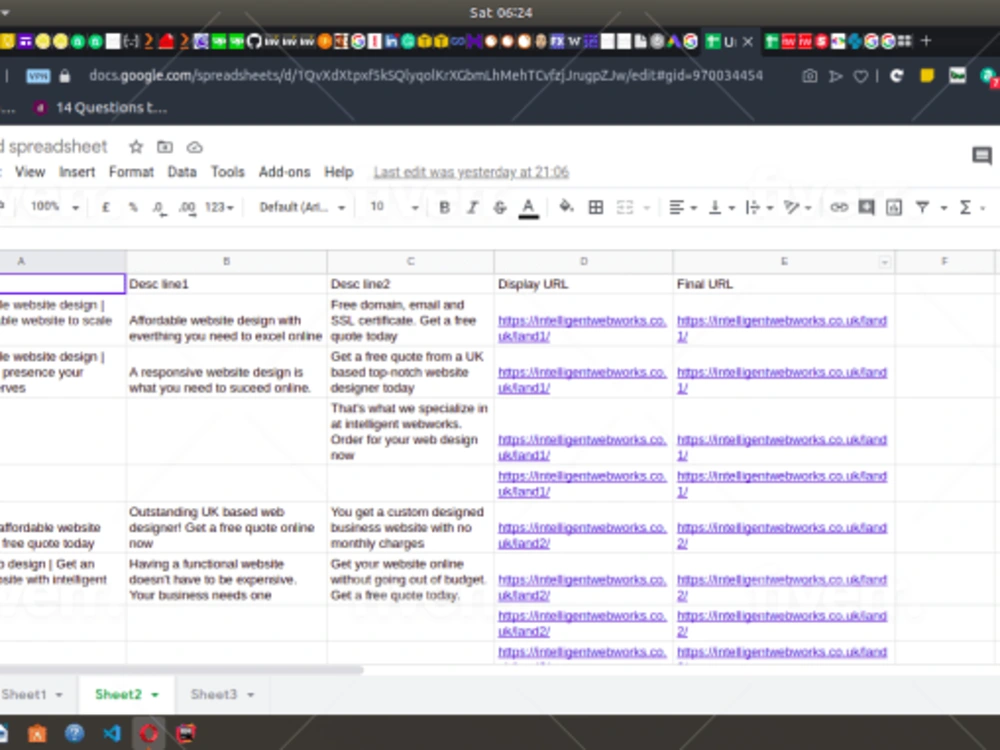Select the 'Desc line1' cell
1000x750 pixels.
point(226,284)
